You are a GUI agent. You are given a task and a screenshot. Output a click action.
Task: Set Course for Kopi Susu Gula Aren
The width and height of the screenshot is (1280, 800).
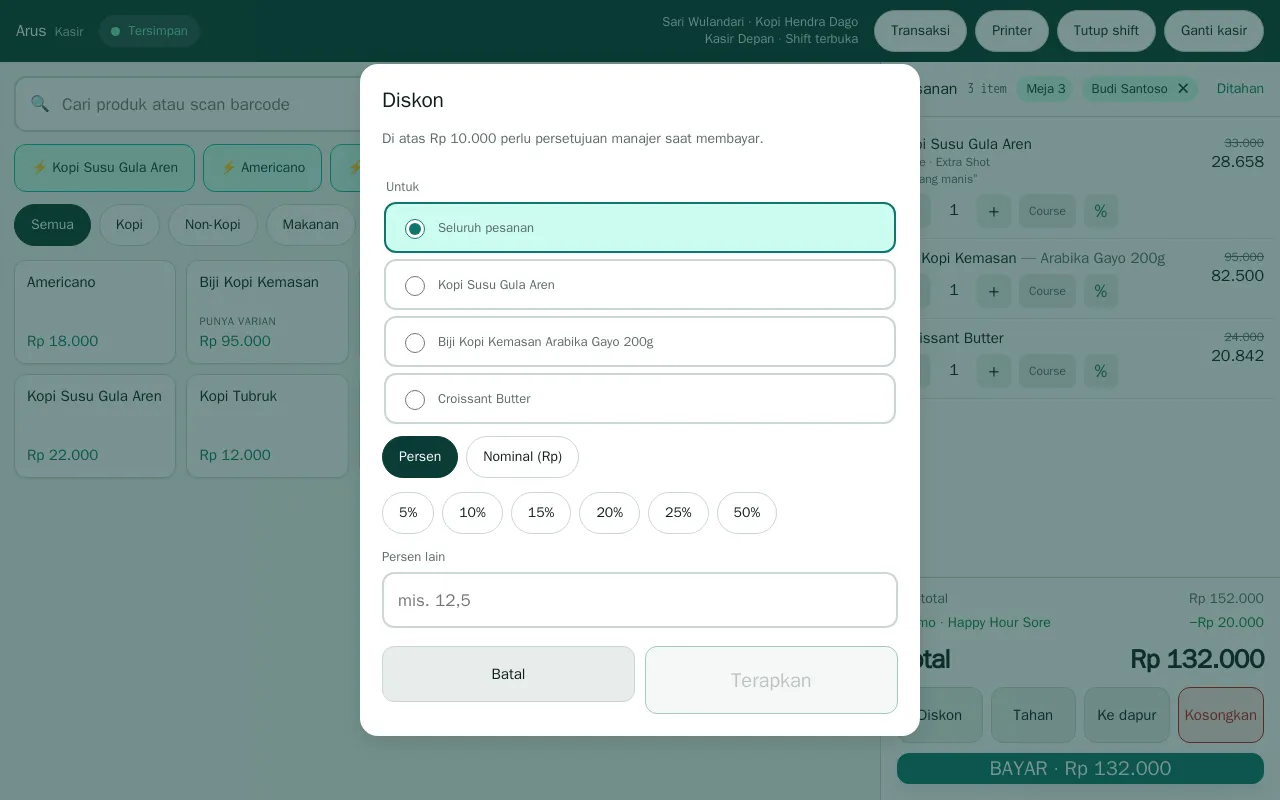[1047, 211]
